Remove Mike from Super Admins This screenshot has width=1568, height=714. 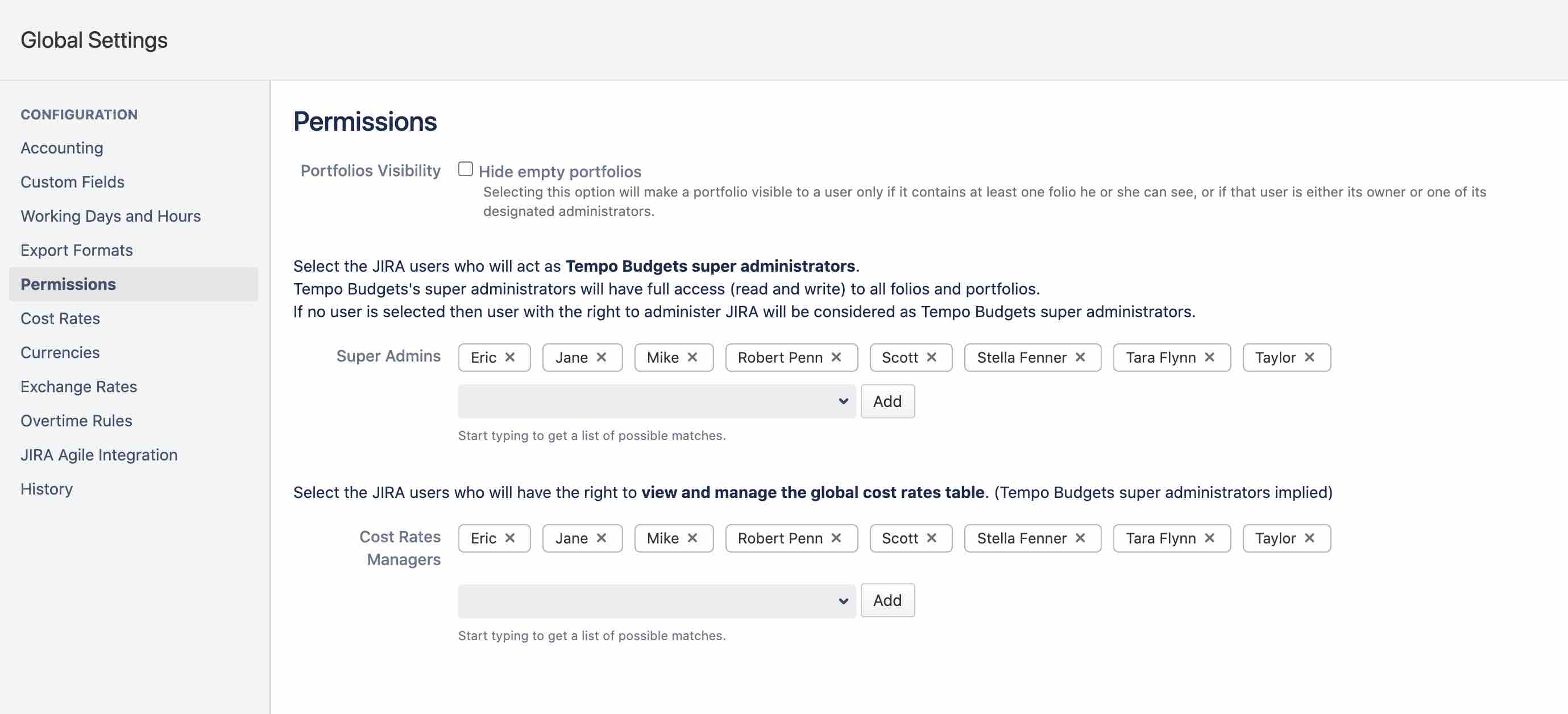coord(692,358)
